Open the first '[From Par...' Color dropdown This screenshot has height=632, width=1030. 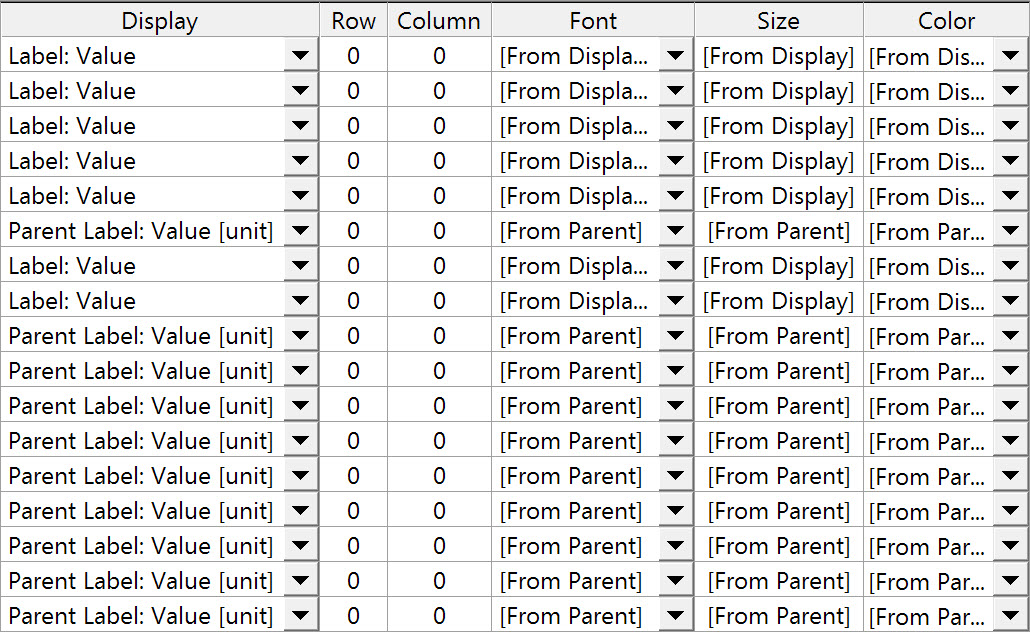[x=1009, y=231]
